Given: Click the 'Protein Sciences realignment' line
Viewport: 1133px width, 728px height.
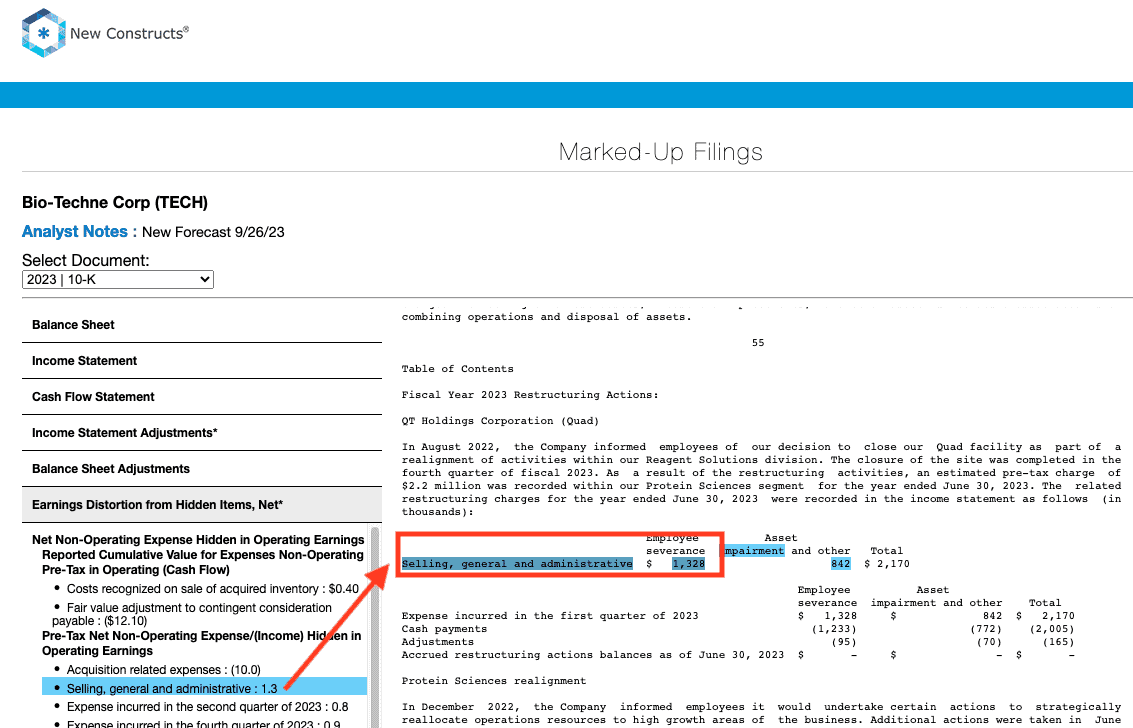Looking at the screenshot, I should click(x=494, y=681).
